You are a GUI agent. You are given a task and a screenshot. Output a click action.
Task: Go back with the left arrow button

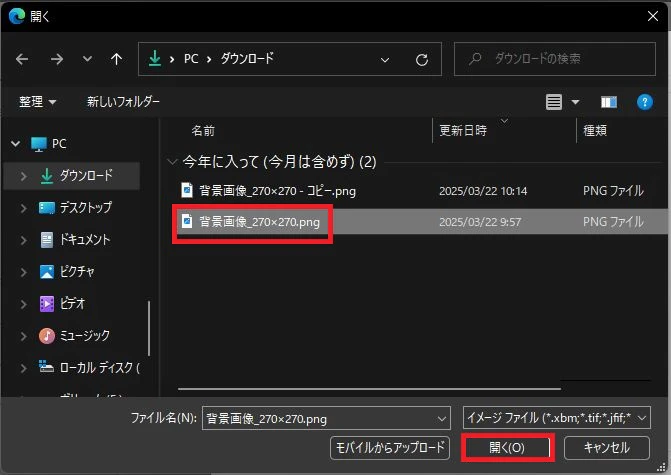click(x=22, y=59)
